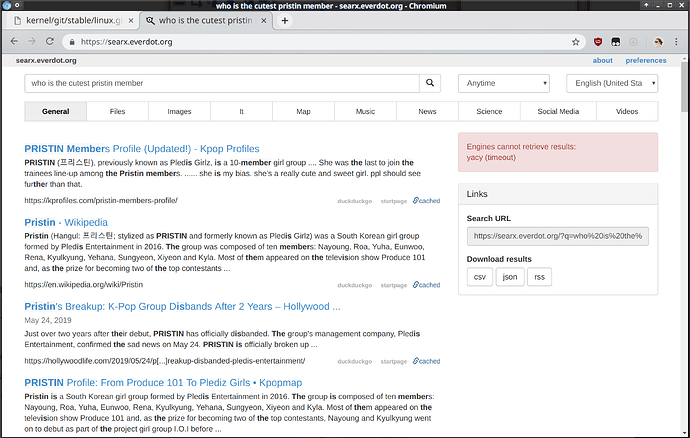Screen dimensions: 690x438
Task: Select the It search category
Action: (242, 111)
